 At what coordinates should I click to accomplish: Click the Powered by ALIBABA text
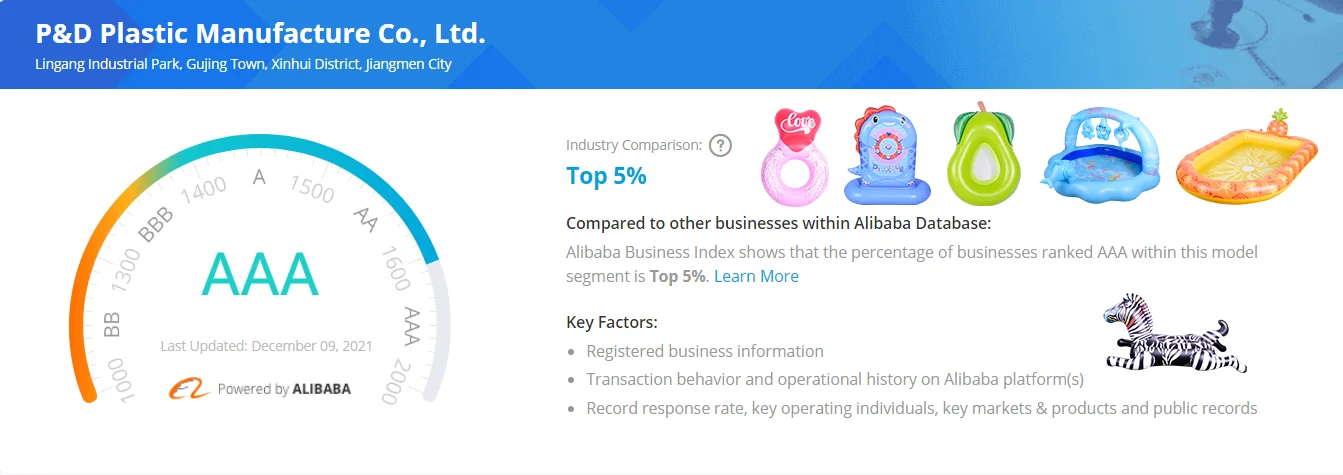click(284, 389)
